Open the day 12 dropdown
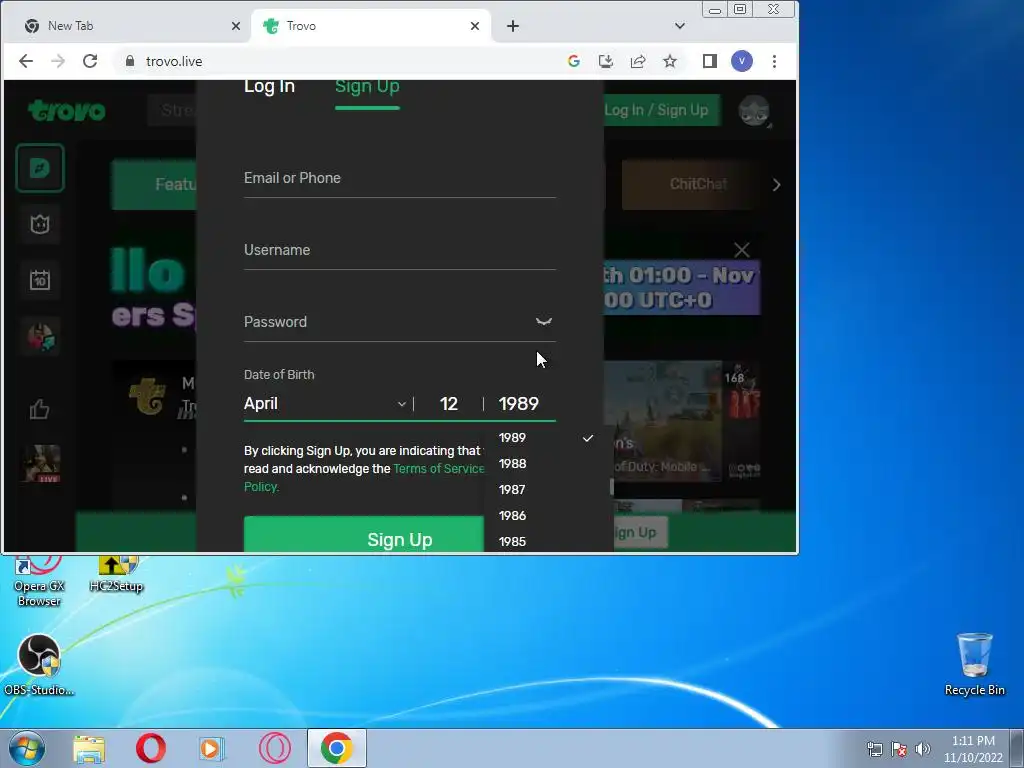 (x=449, y=404)
